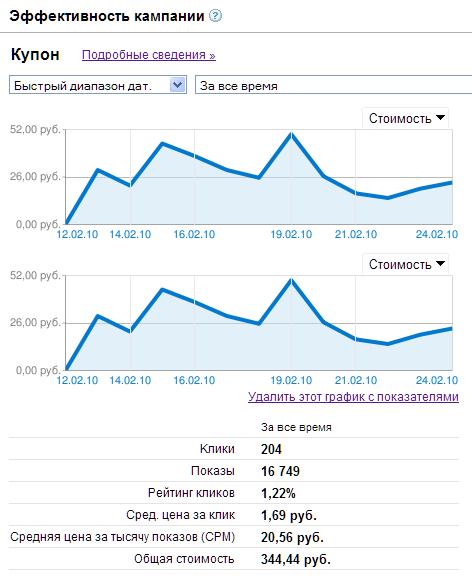
Task: Click the Рейтинг кликов row label
Action: (191, 493)
